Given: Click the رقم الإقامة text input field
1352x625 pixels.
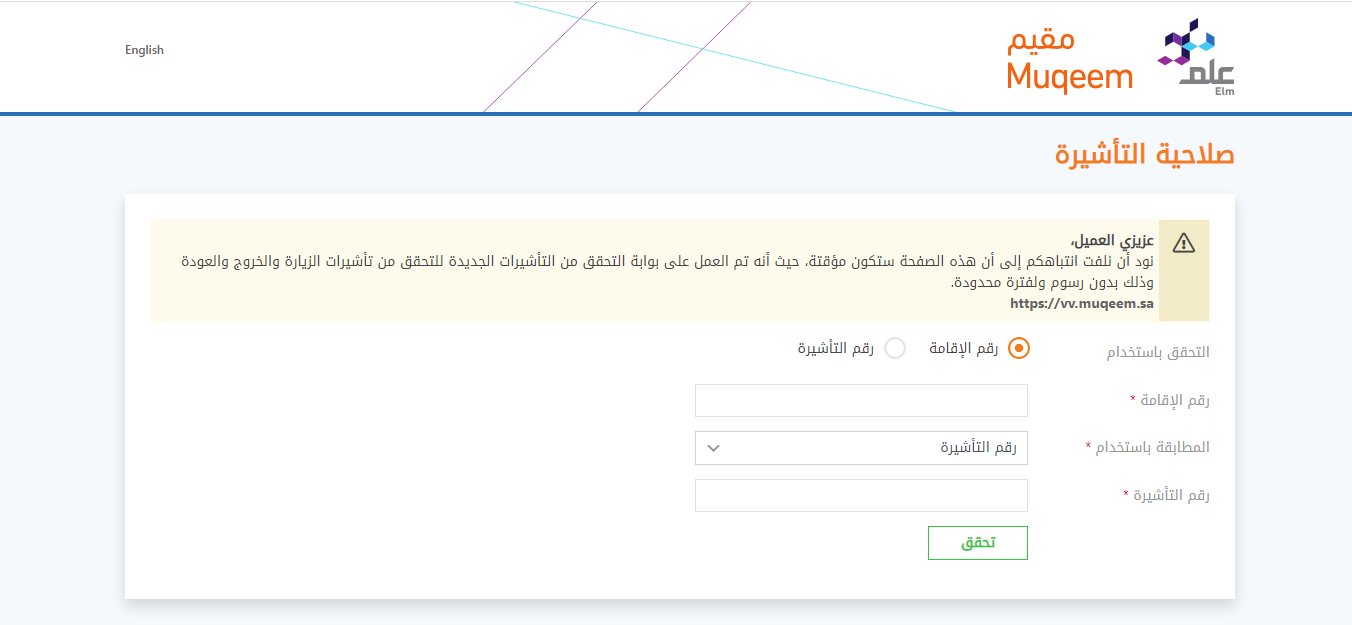Looking at the screenshot, I should pos(861,401).
